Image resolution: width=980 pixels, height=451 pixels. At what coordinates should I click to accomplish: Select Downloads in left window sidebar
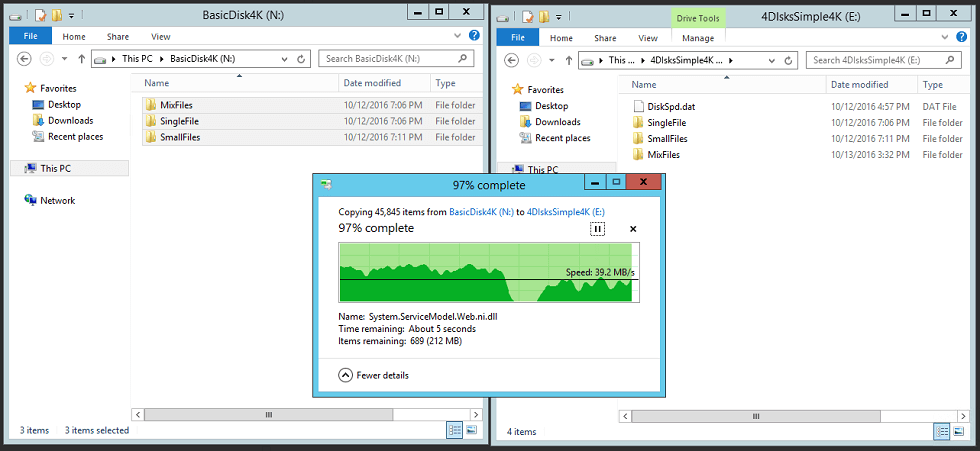tap(70, 121)
